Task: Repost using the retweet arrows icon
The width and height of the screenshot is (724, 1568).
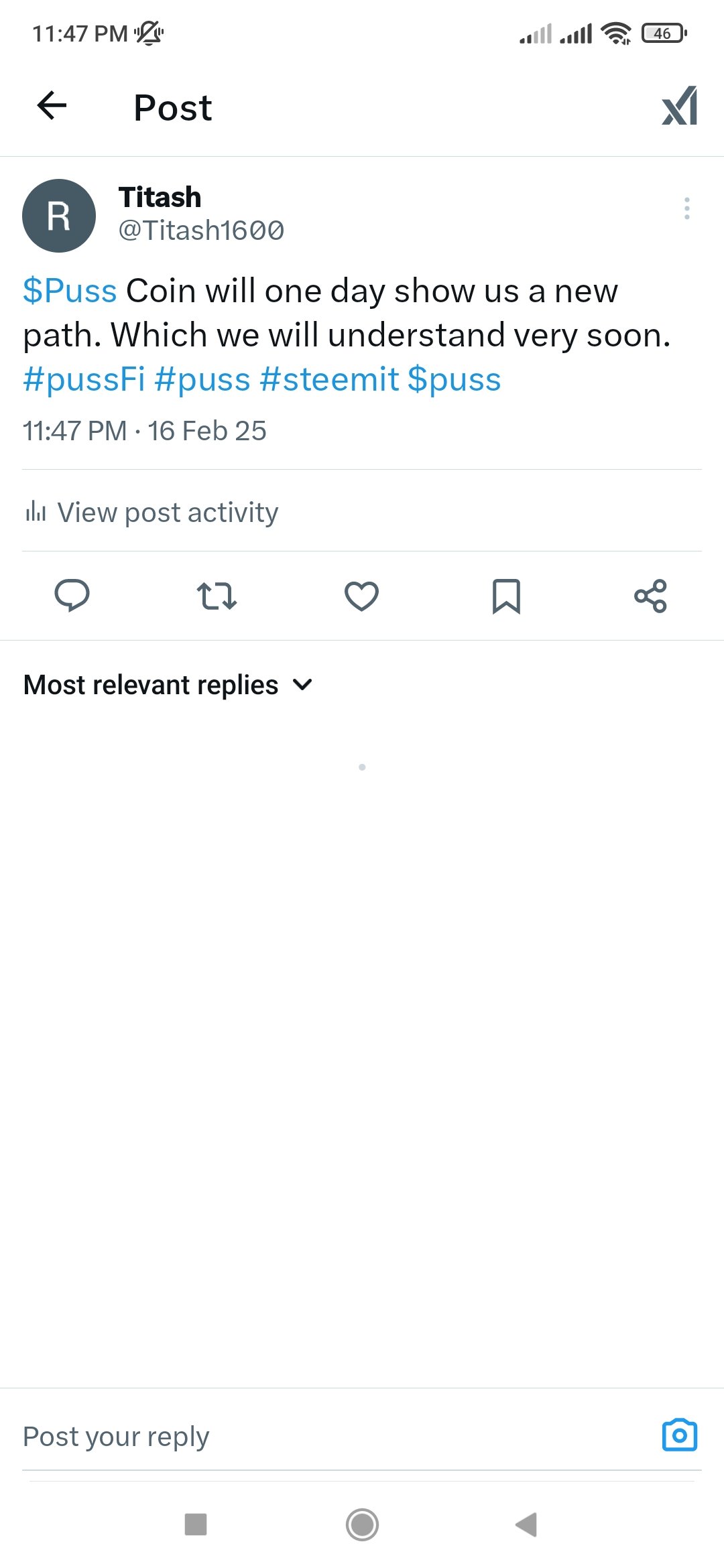Action: (x=217, y=595)
